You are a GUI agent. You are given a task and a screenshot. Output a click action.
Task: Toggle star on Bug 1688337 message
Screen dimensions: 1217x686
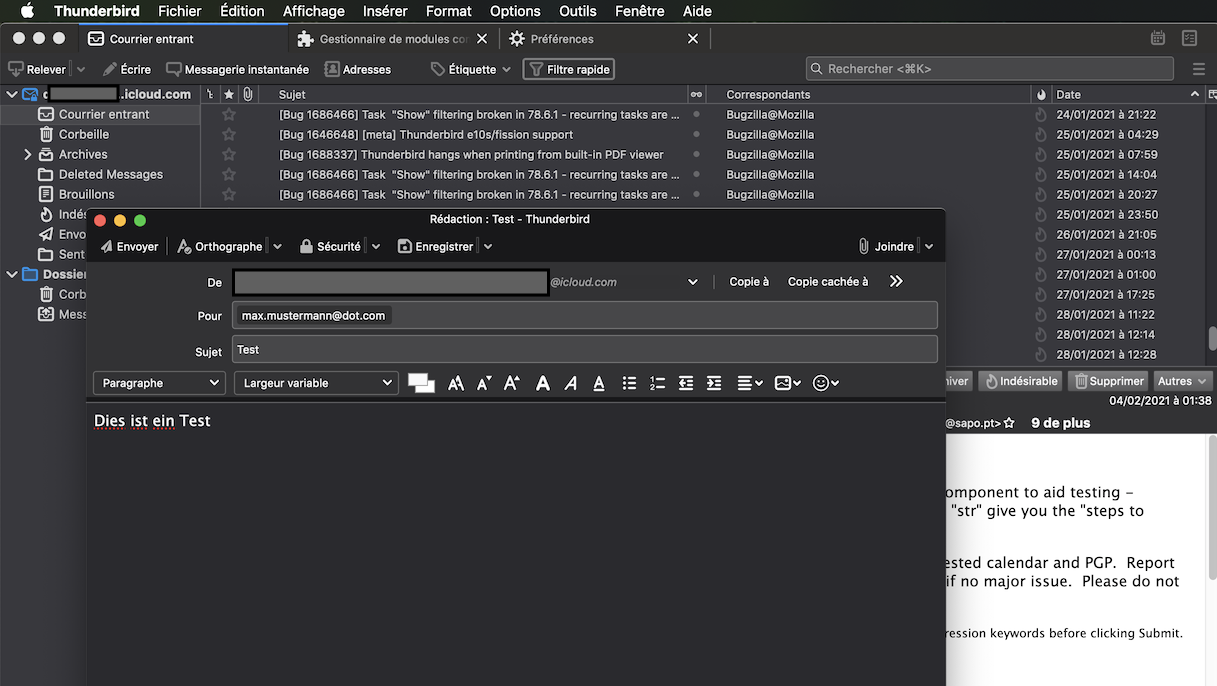click(x=229, y=155)
